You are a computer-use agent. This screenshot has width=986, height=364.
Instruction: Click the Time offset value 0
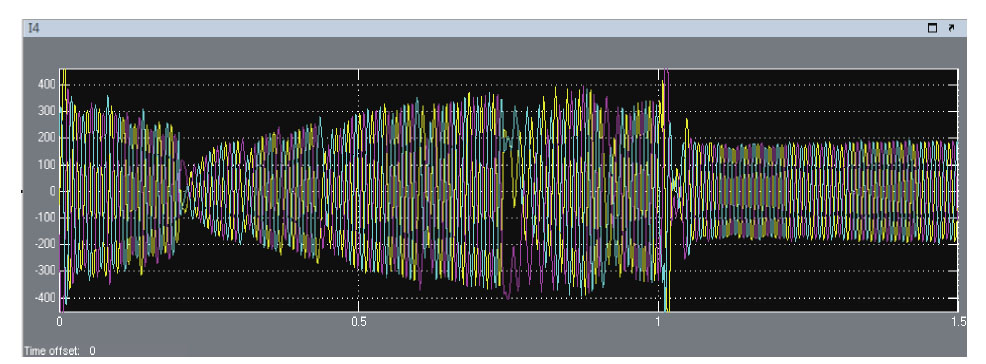92,351
